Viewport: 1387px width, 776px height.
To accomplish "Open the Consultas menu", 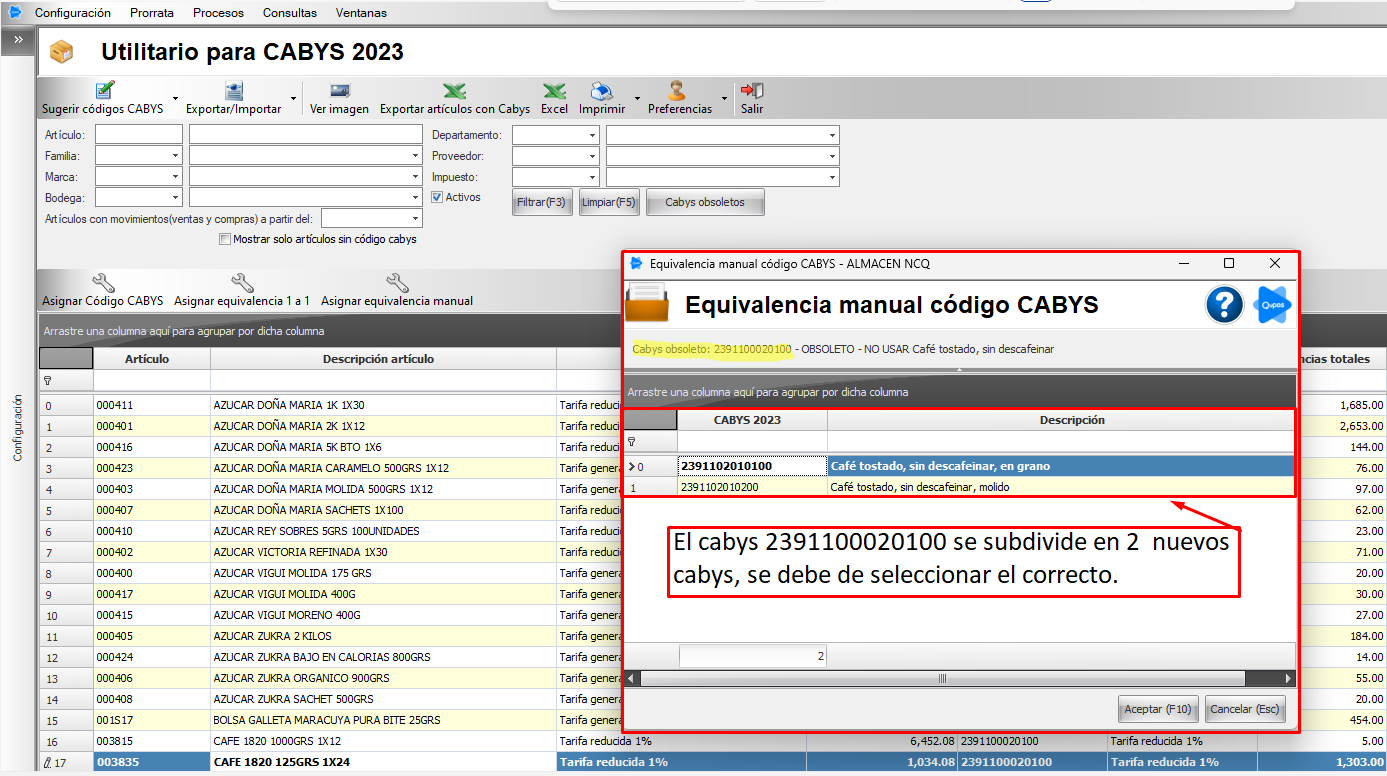I will 290,13.
